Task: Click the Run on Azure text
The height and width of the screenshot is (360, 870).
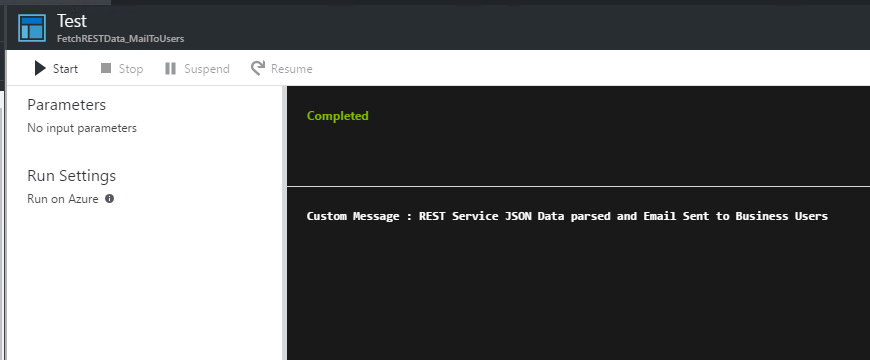Action: click(63, 199)
